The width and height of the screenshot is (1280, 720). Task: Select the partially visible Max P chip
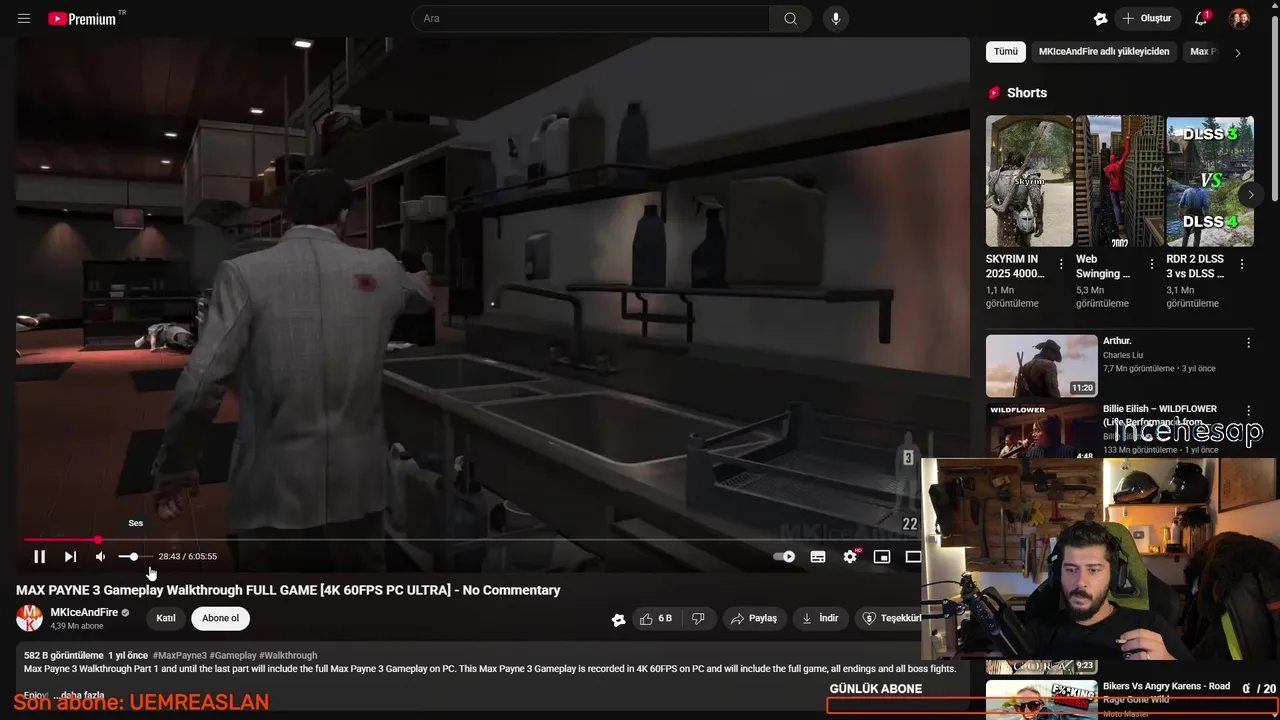[x=1203, y=51]
